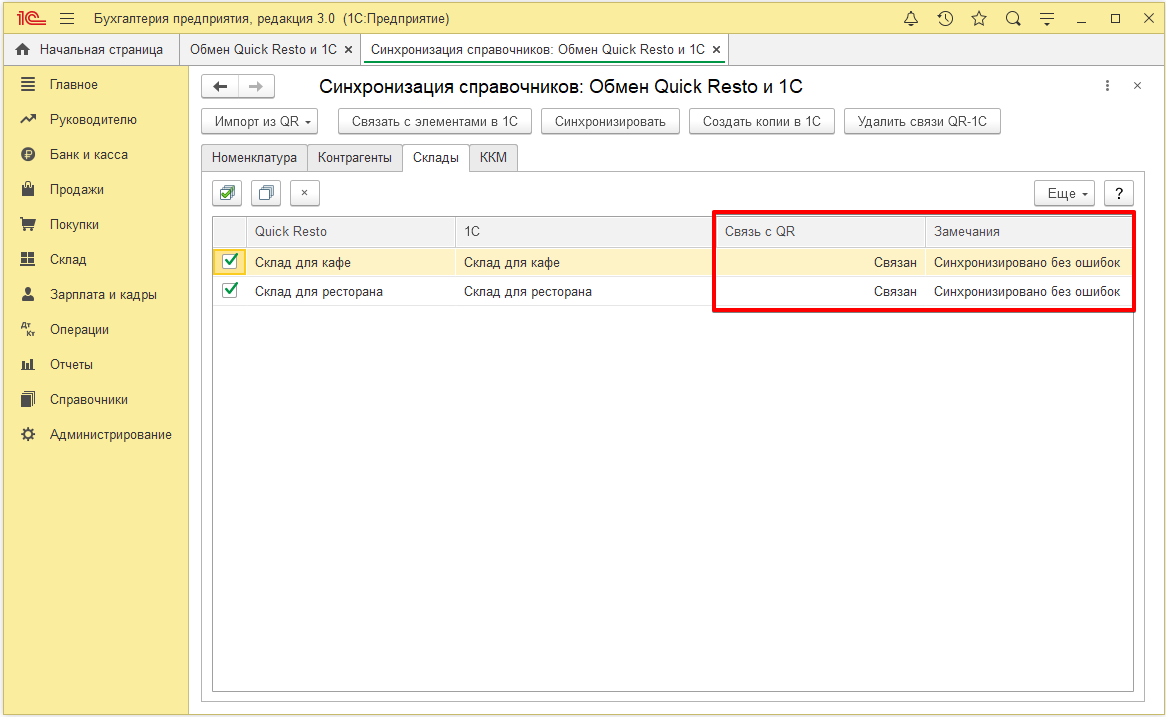Select the Склады tab

[436, 158]
